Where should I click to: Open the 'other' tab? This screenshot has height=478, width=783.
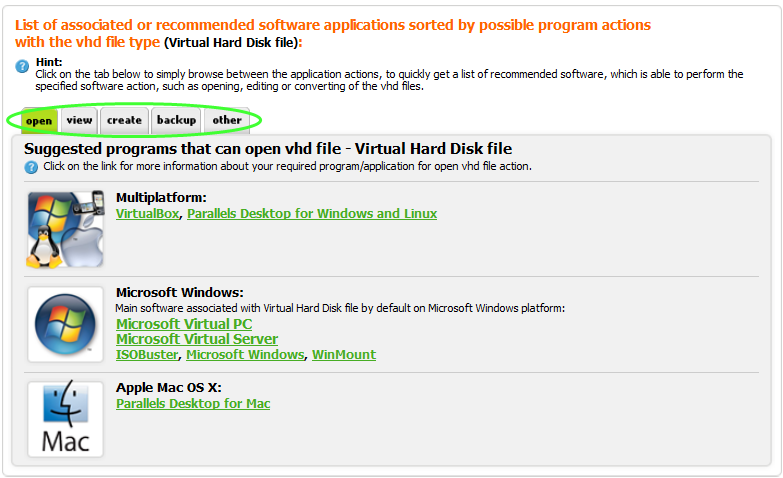click(x=227, y=120)
